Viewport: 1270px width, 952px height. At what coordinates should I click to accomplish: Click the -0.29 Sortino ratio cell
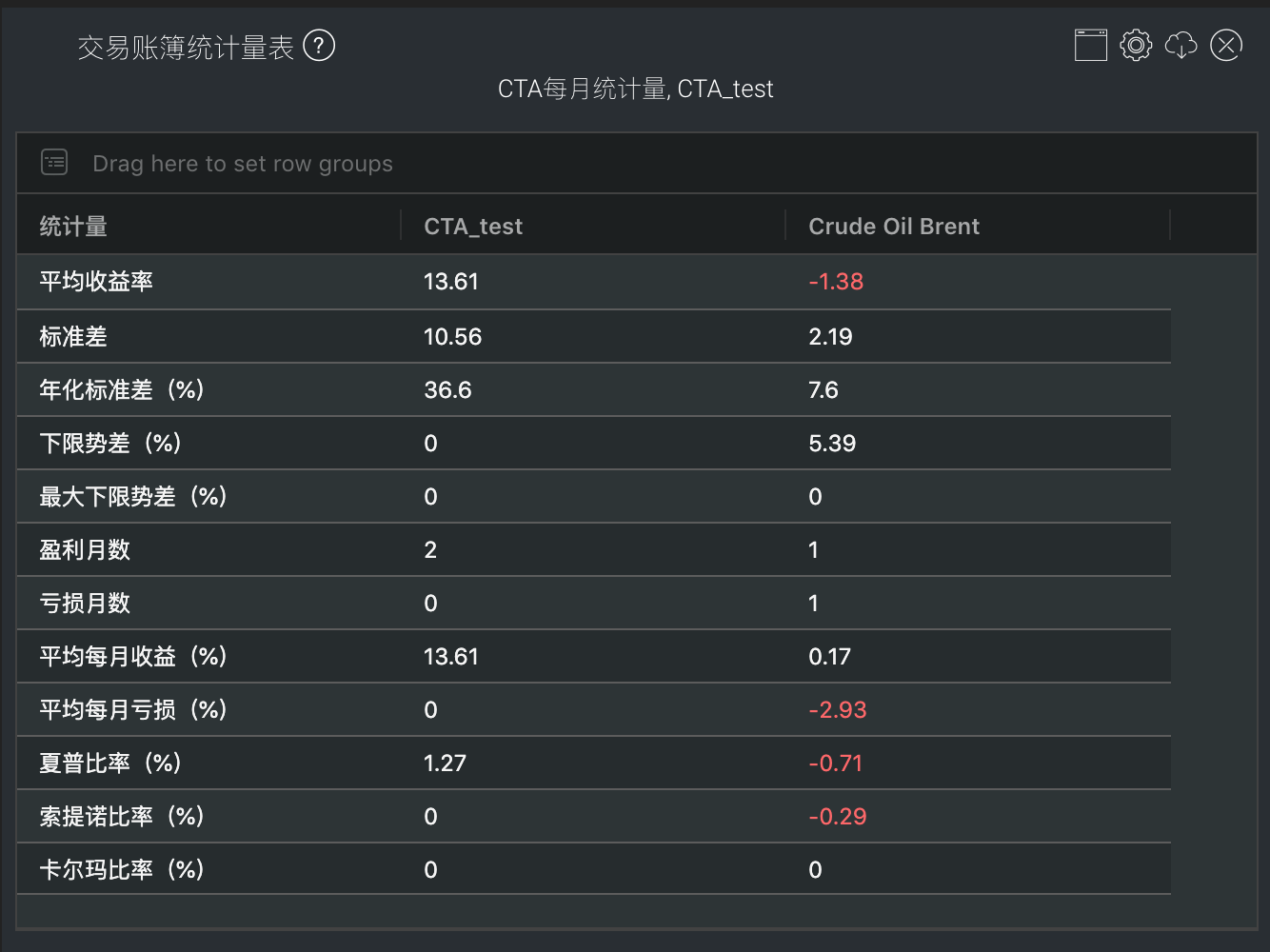(837, 817)
